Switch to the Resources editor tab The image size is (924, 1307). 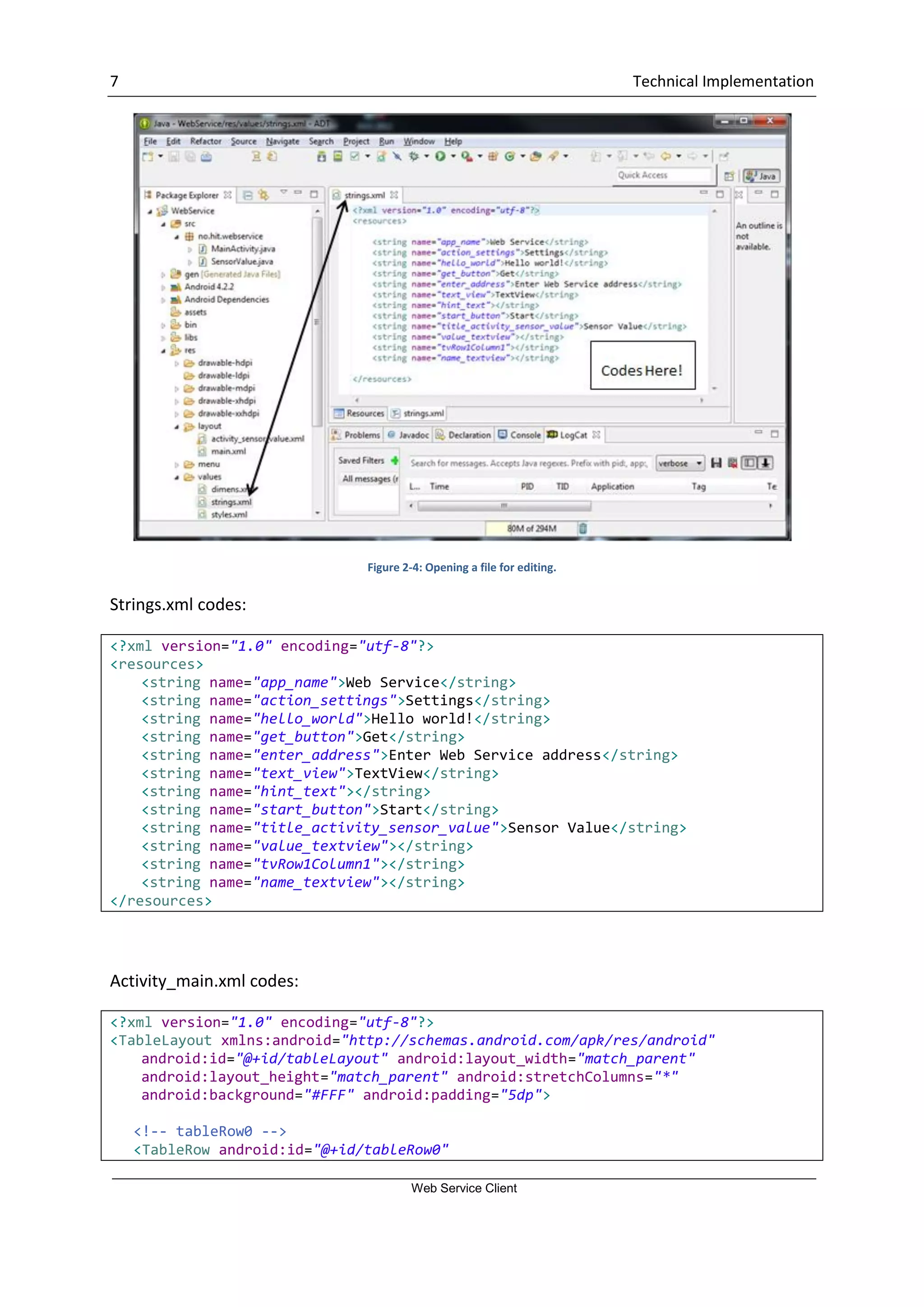[359, 414]
